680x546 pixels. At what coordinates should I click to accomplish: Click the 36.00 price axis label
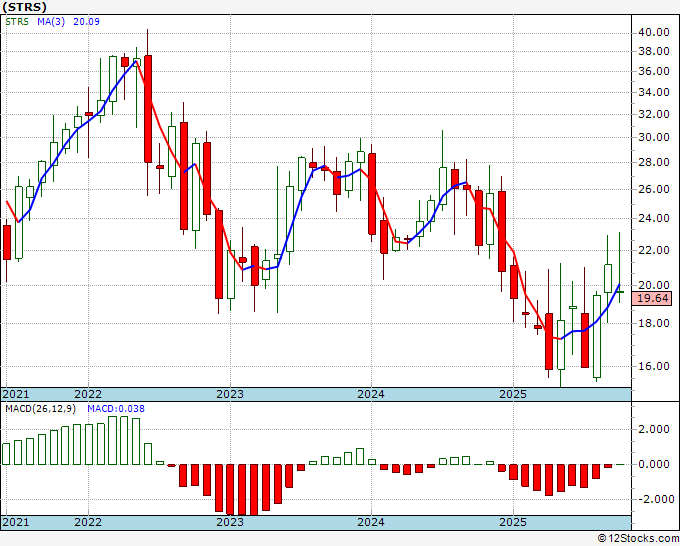653,71
